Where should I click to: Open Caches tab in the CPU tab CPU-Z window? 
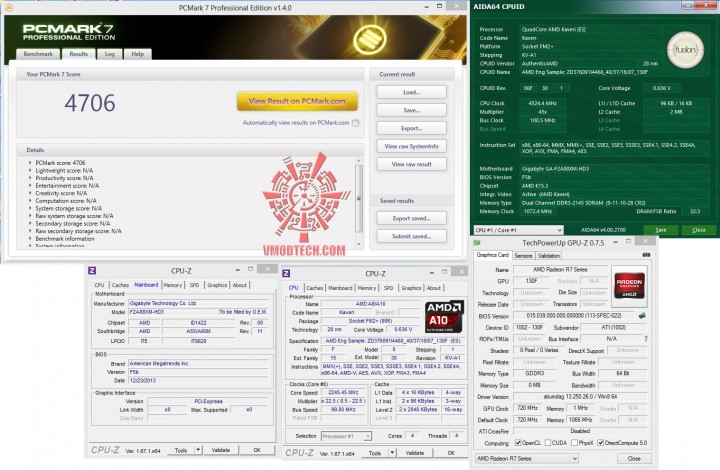point(315,288)
